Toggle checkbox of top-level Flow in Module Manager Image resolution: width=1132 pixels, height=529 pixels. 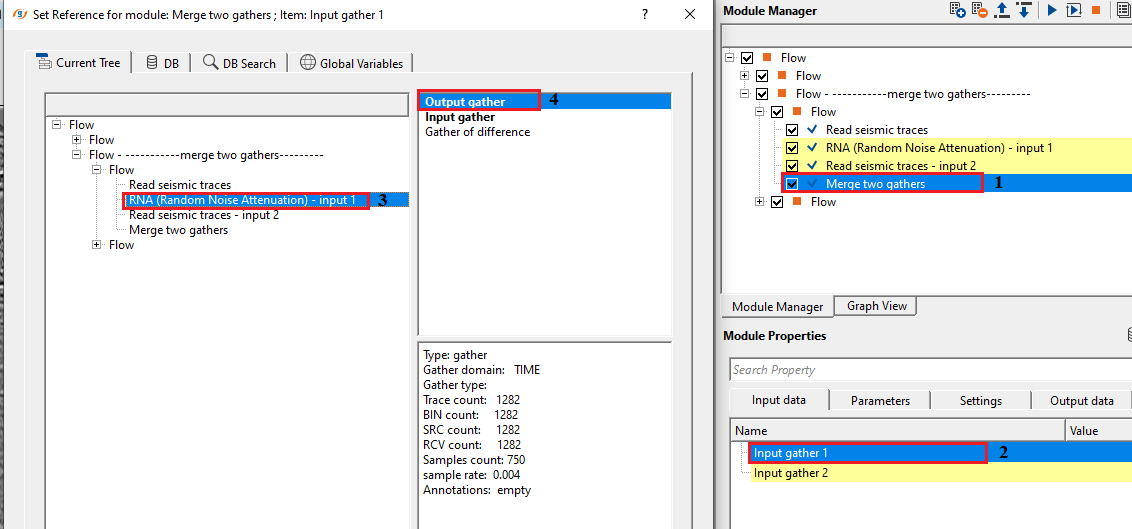click(747, 58)
